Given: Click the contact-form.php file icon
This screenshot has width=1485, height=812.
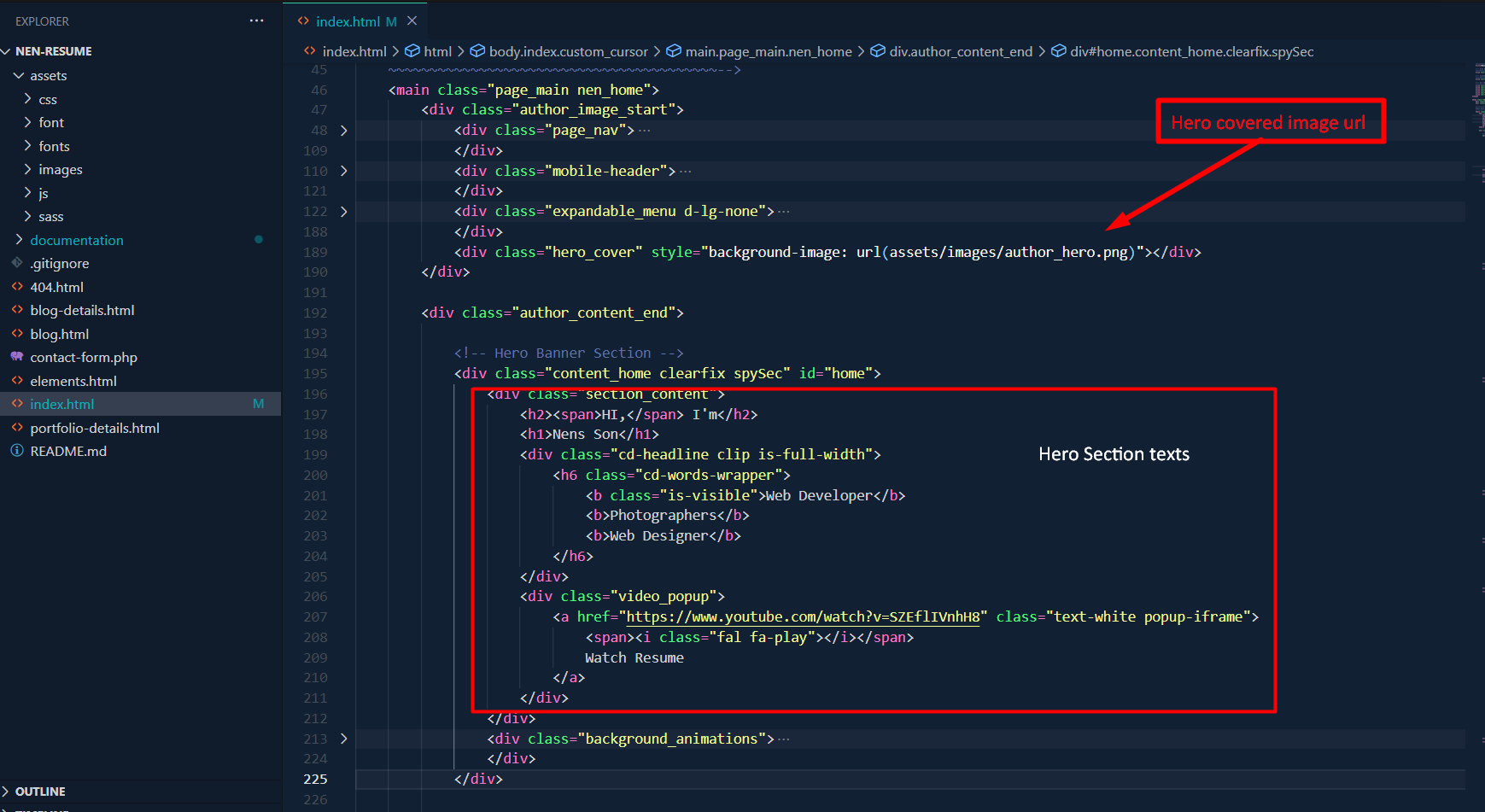Looking at the screenshot, I should [x=17, y=357].
